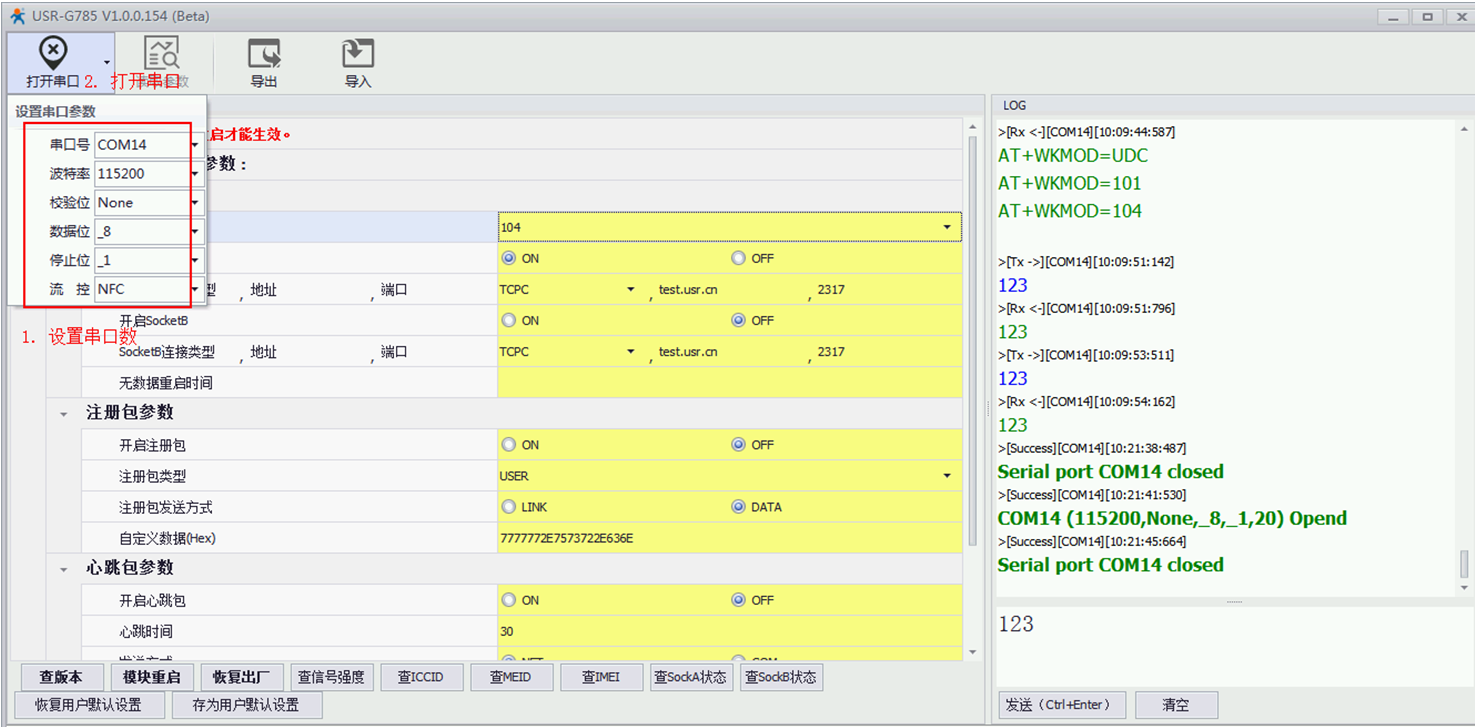Collapse the 注册包参数 section
This screenshot has height=727, width=1475.
[64, 413]
